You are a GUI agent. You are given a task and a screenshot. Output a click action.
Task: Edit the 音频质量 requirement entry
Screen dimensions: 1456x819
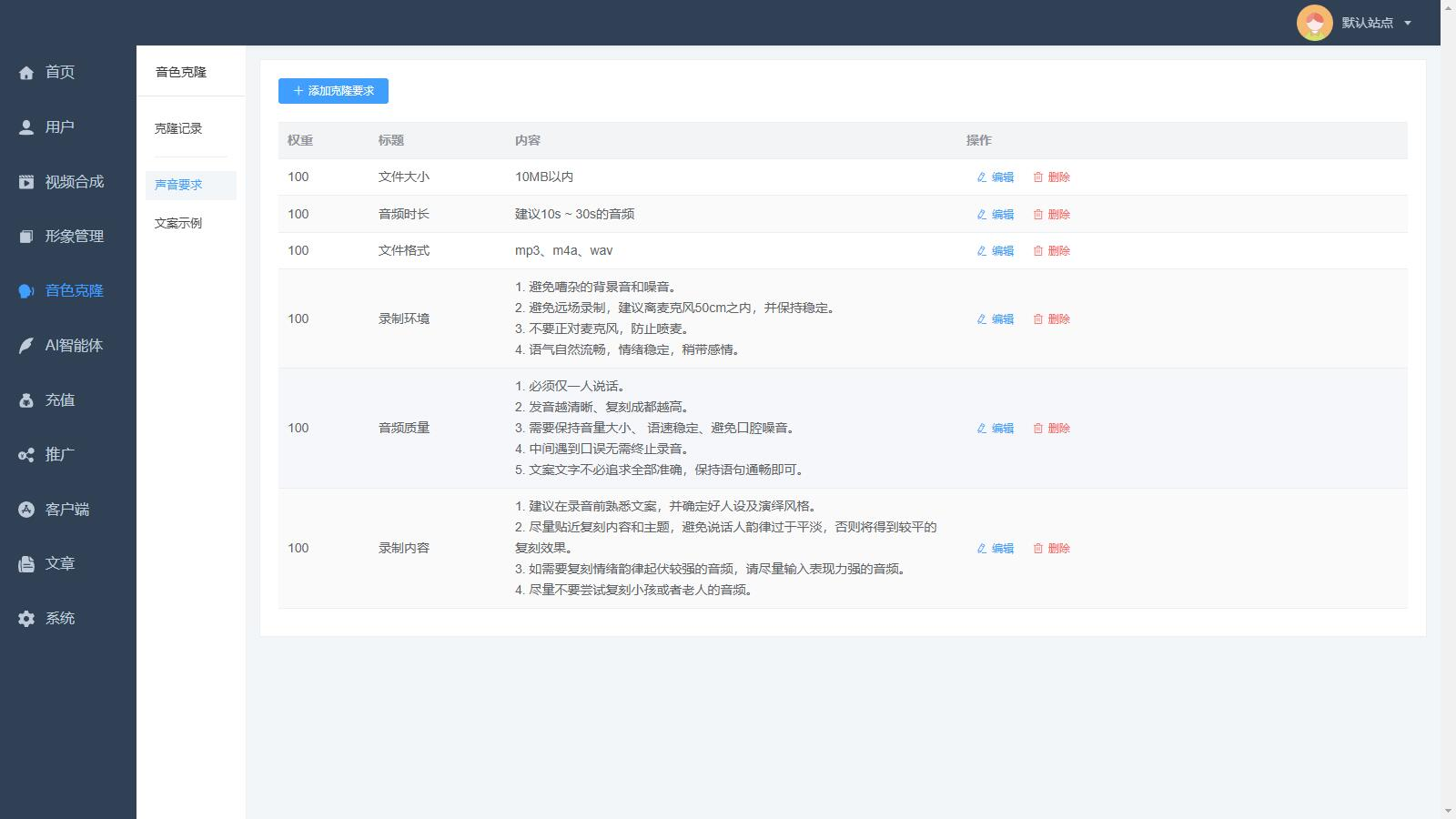coord(996,428)
